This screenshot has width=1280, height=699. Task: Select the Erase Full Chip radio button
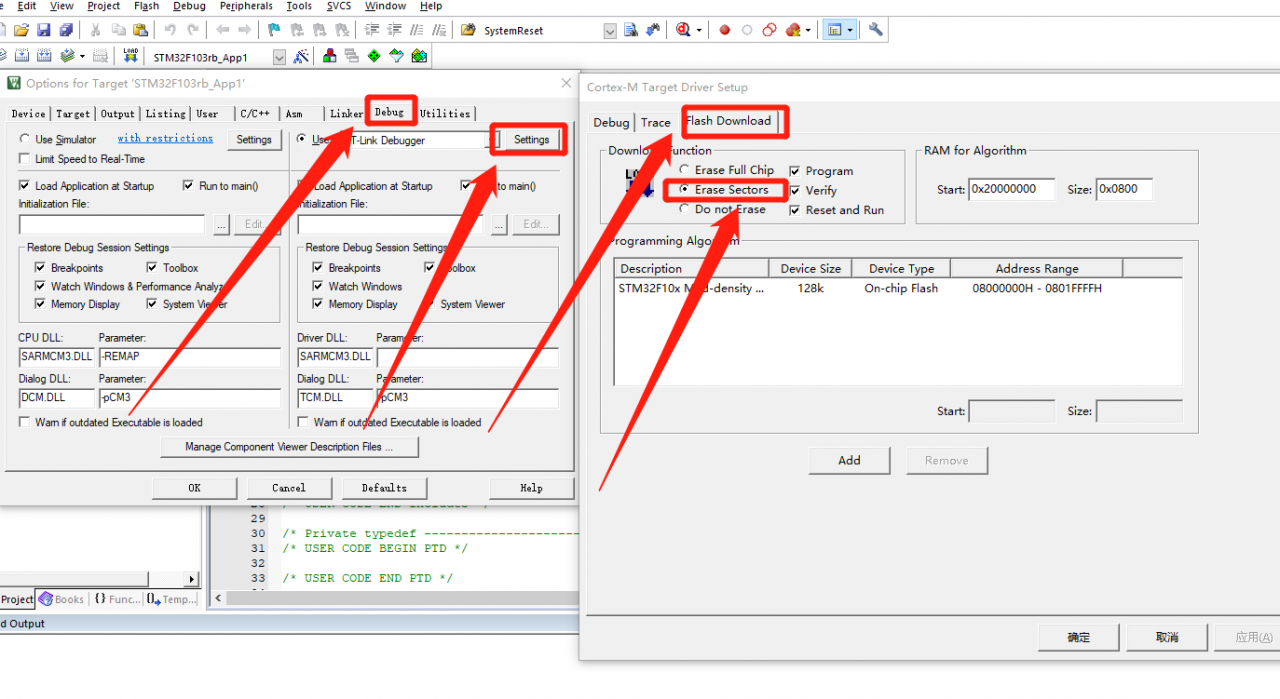coord(684,170)
